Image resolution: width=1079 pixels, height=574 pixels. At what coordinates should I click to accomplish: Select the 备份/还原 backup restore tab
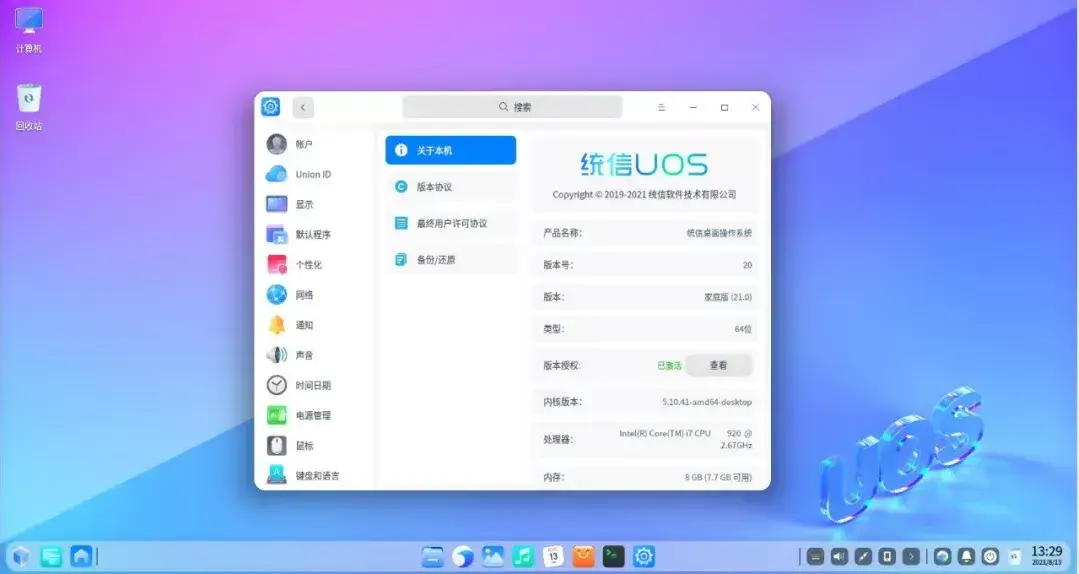pyautogui.click(x=451, y=259)
